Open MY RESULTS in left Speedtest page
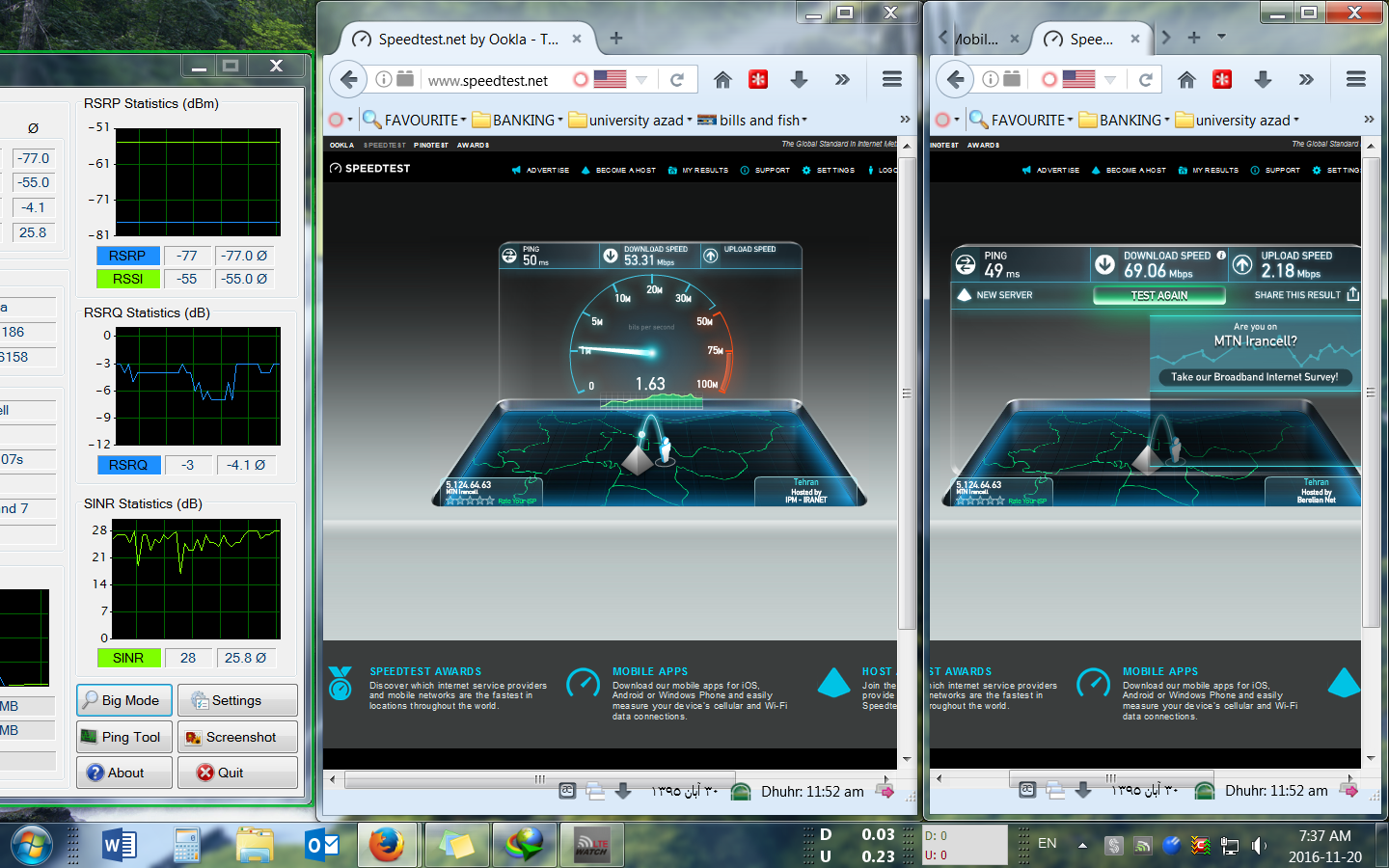The width and height of the screenshot is (1389, 868). pos(698,170)
